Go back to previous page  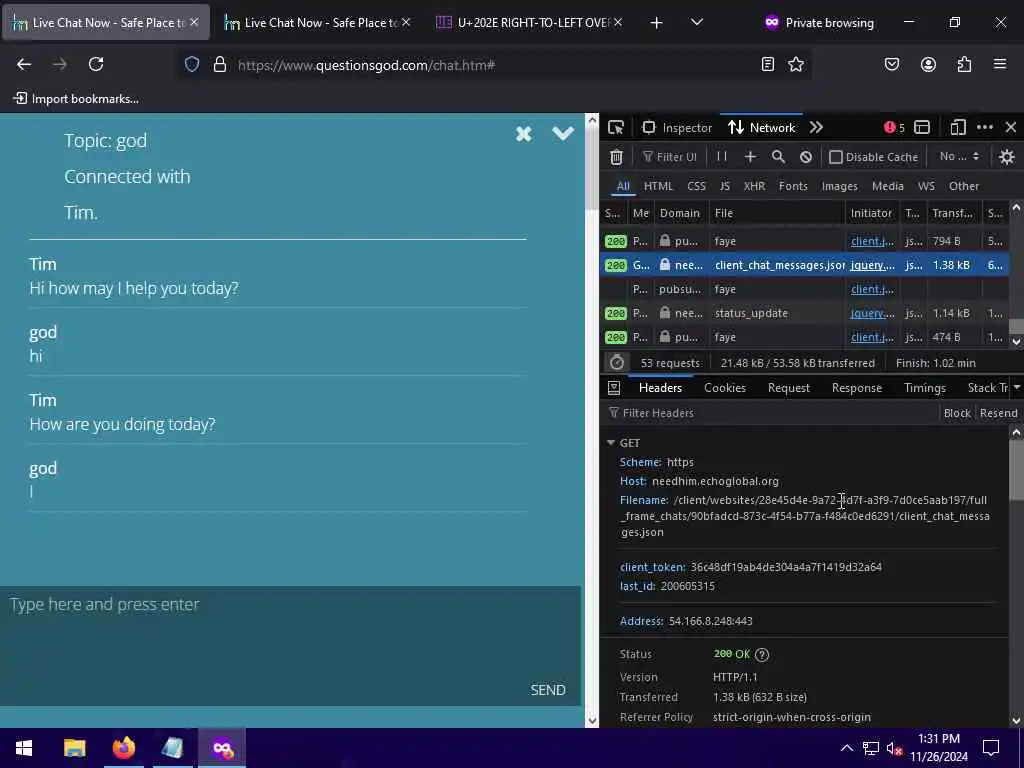click(24, 64)
